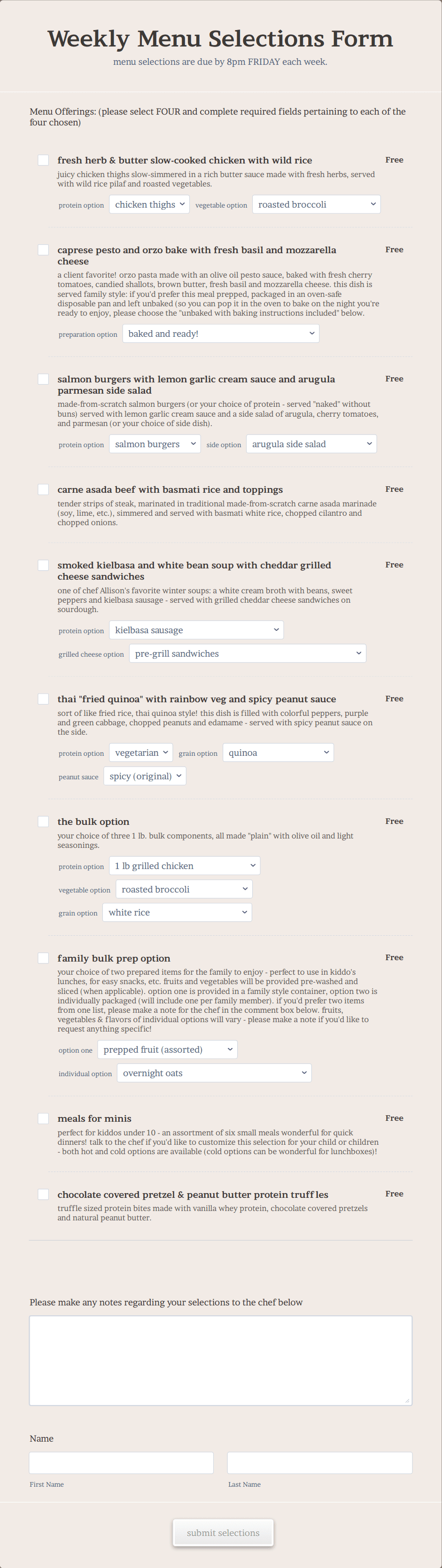Click the submit selections button

click(x=223, y=1532)
